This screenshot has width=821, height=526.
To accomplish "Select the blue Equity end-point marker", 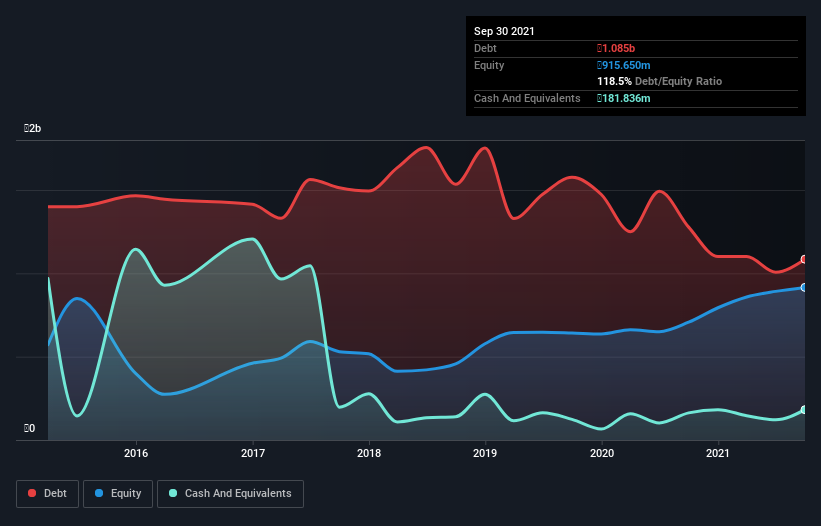I will point(804,288).
